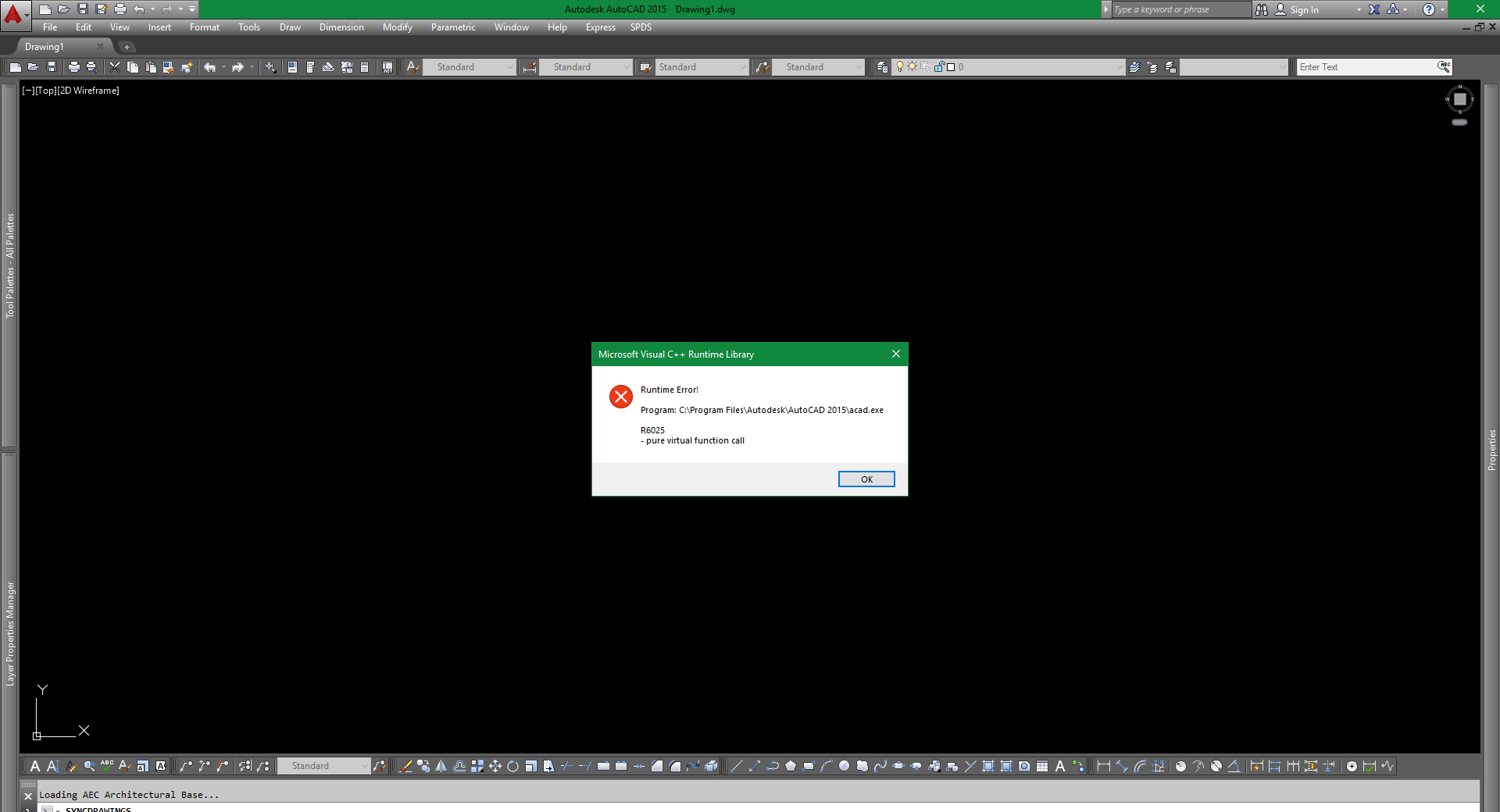Click Make Object's Layer Current icon
Screen dimensions: 1500x812
[x=1134, y=67]
